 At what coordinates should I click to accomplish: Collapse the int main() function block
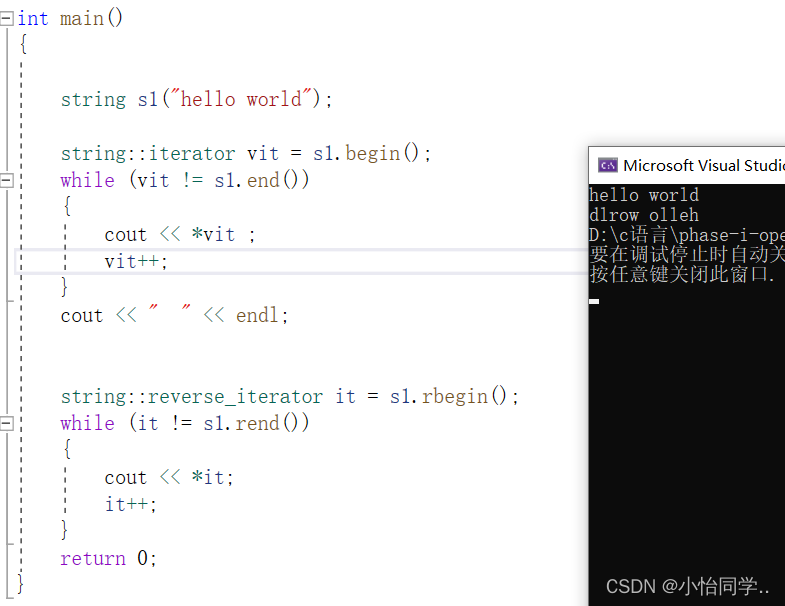point(7,19)
